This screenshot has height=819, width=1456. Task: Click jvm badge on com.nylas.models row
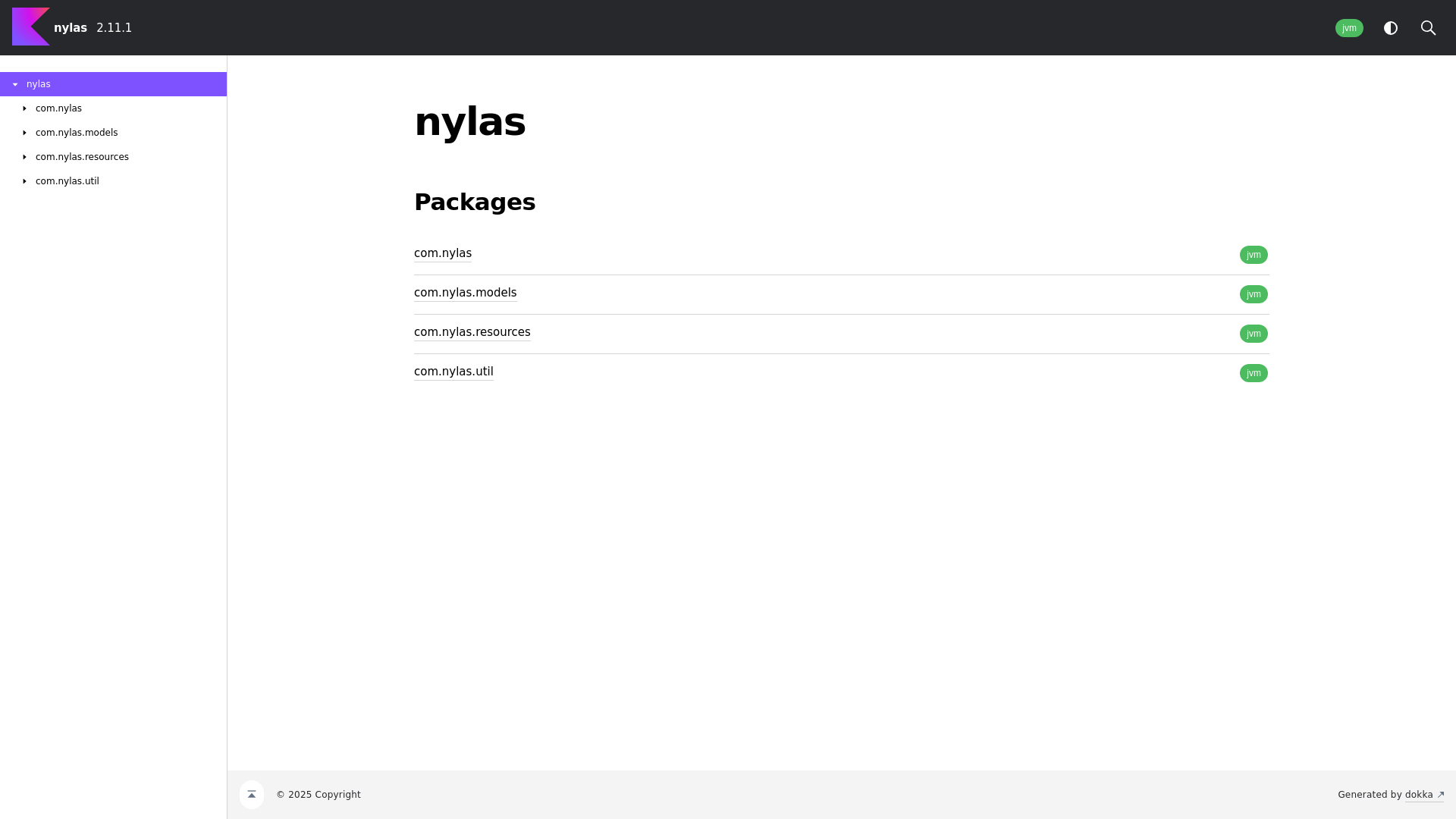coord(1254,294)
